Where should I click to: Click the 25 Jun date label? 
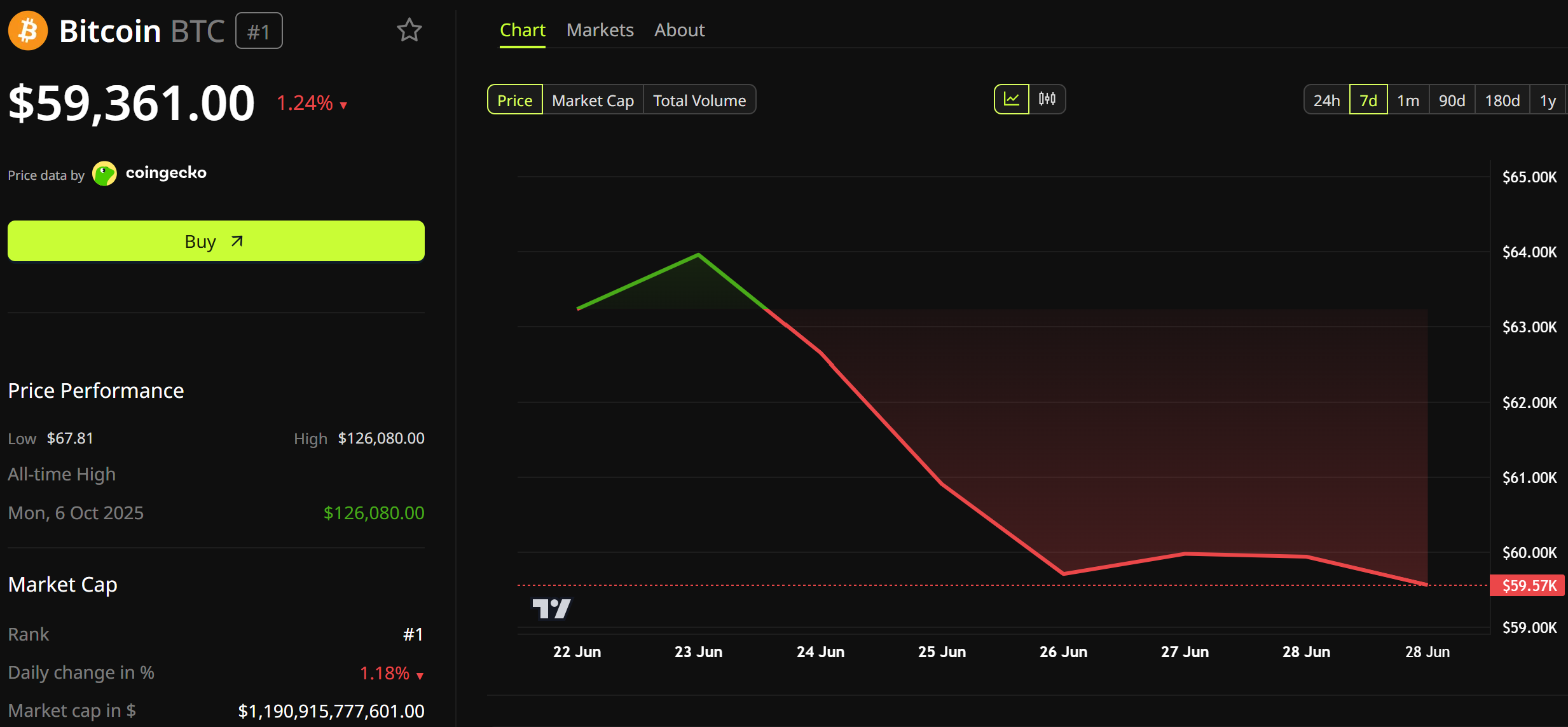[x=942, y=652]
